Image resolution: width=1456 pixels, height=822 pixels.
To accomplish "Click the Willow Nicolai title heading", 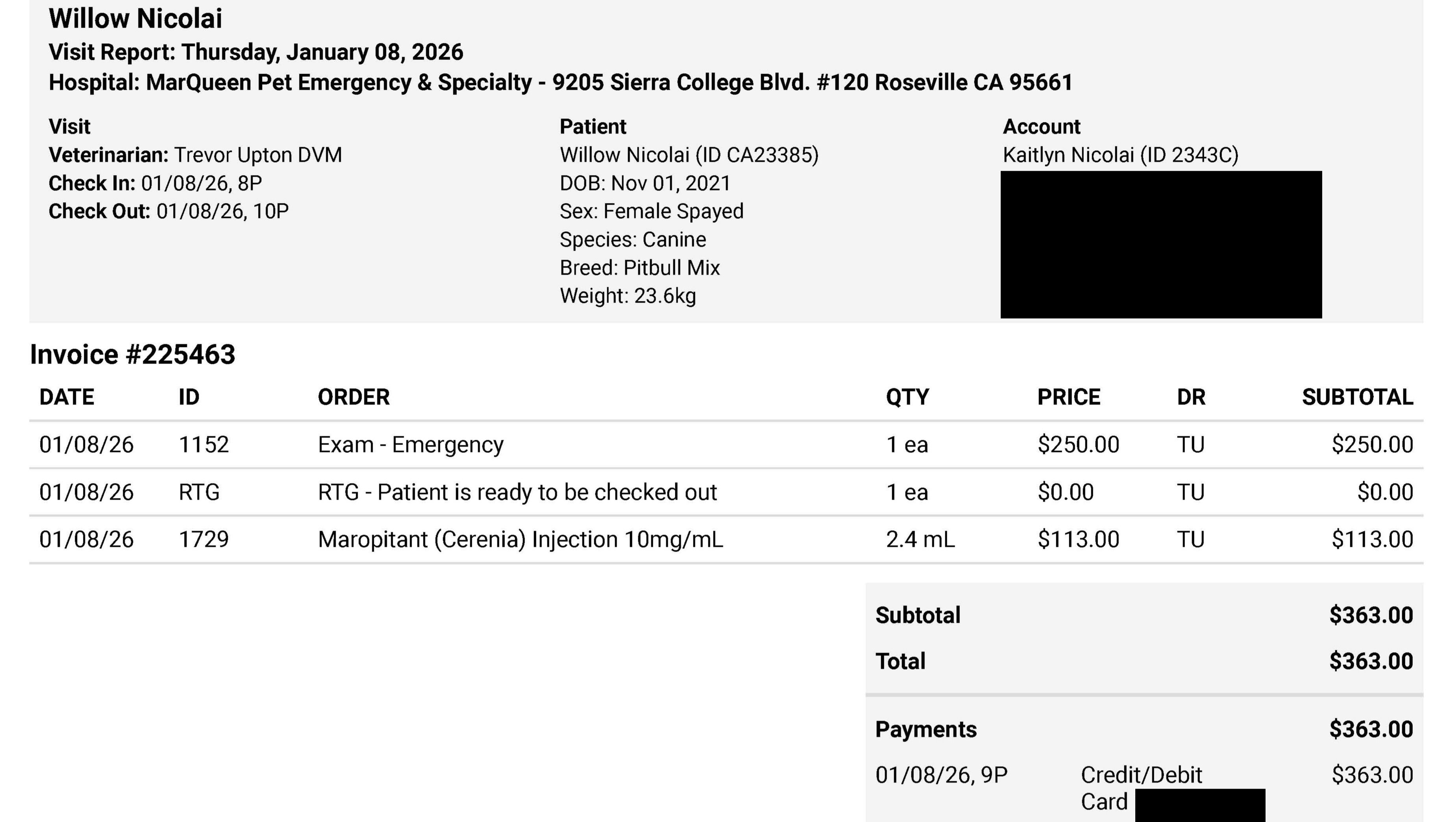I will (x=135, y=18).
